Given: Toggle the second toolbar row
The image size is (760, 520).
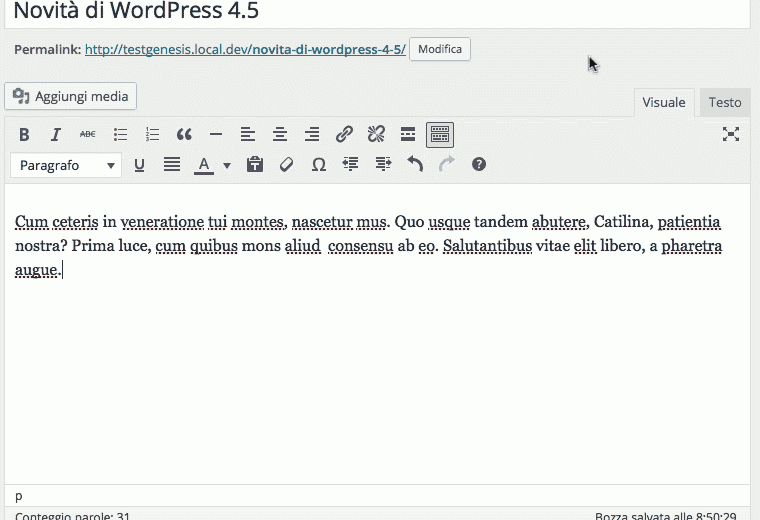Looking at the screenshot, I should 440,134.
